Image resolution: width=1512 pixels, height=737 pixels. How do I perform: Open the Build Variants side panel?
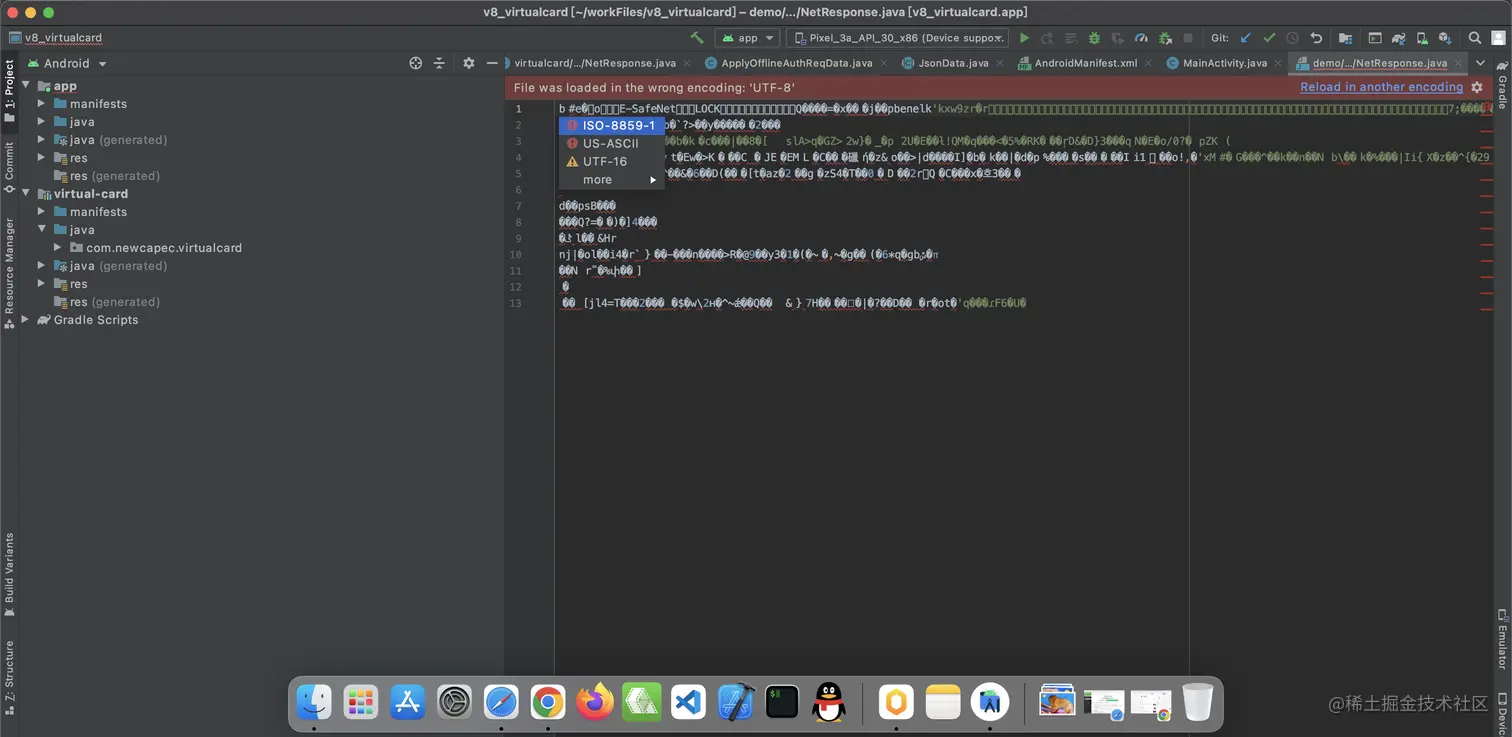(10, 574)
